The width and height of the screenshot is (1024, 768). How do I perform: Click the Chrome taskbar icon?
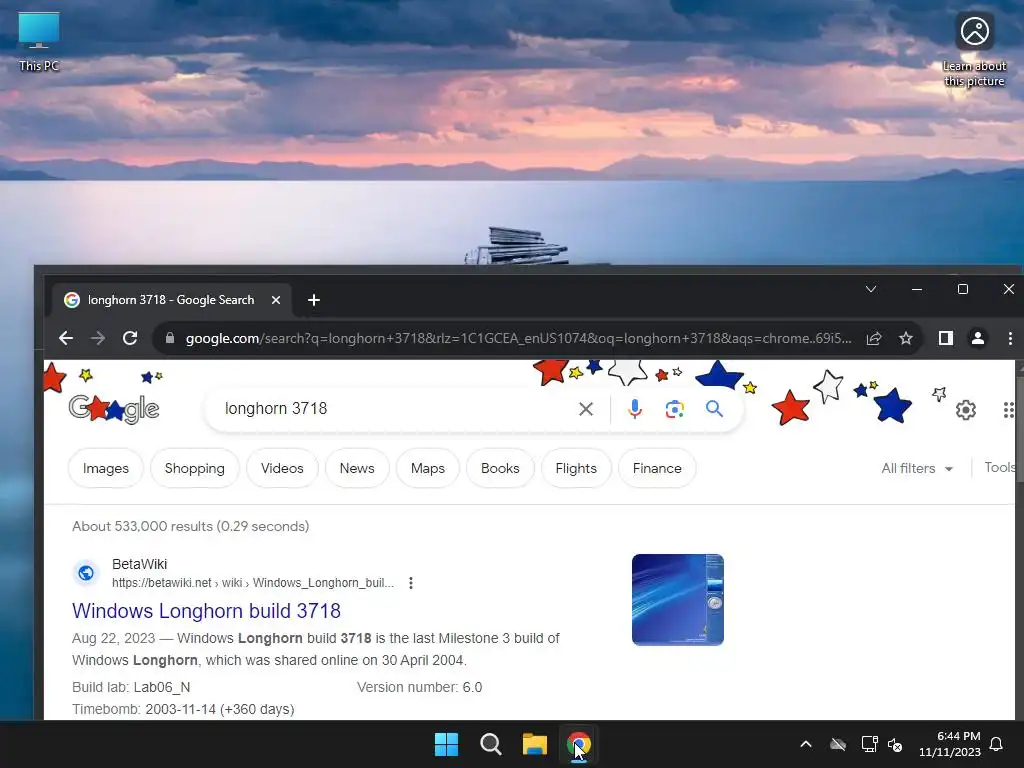[579, 744]
